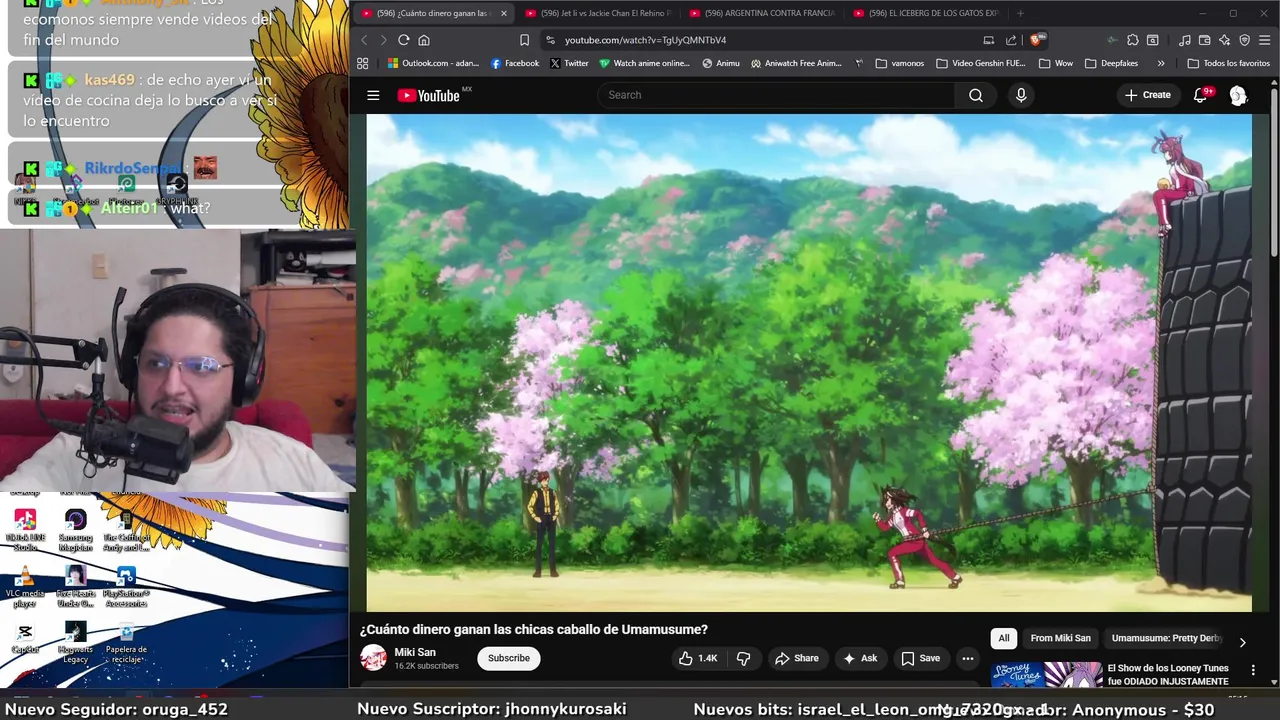
Task: Open more actions three-dot menu under video
Action: tap(967, 658)
